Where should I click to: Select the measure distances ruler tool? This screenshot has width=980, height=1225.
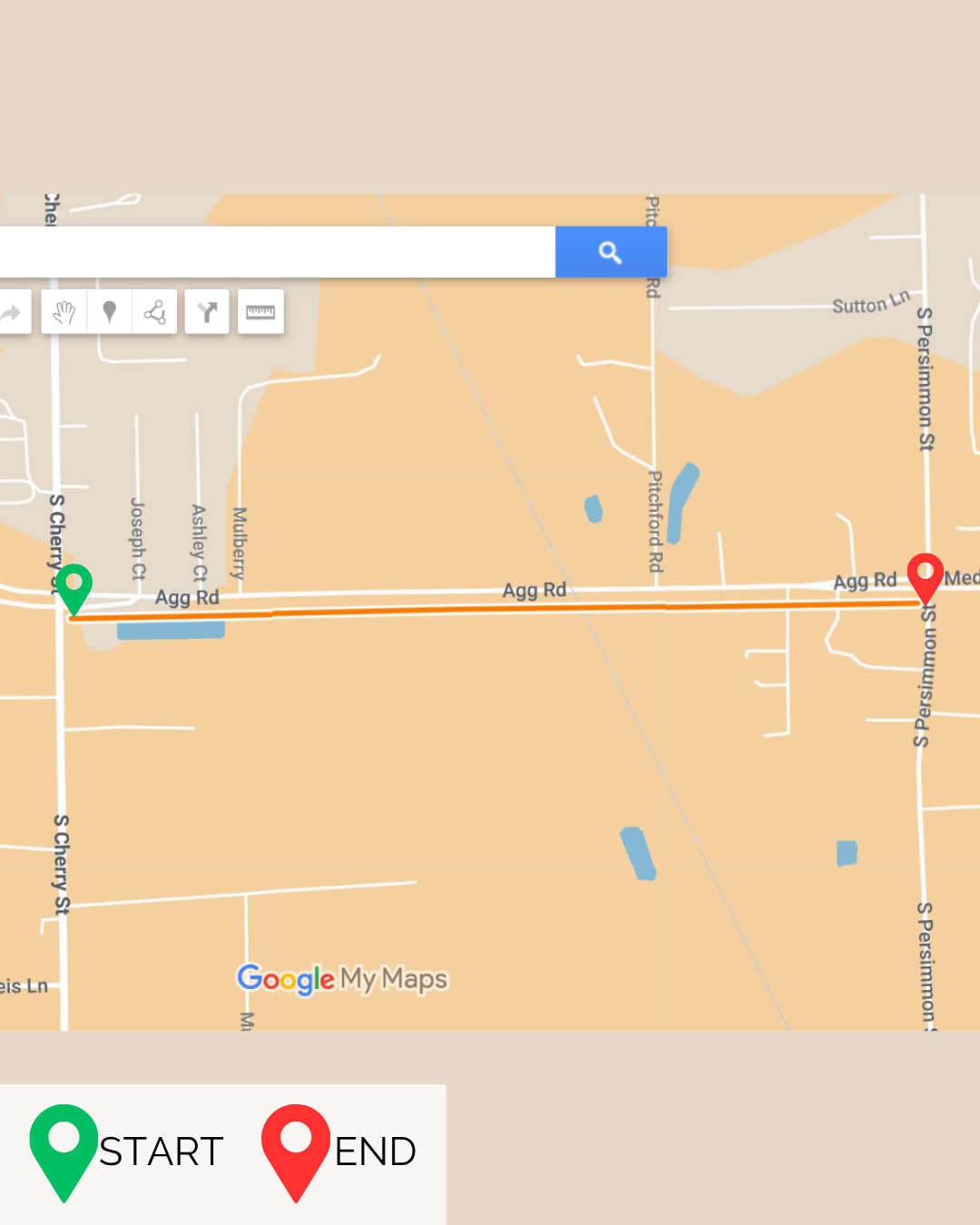pyautogui.click(x=260, y=312)
